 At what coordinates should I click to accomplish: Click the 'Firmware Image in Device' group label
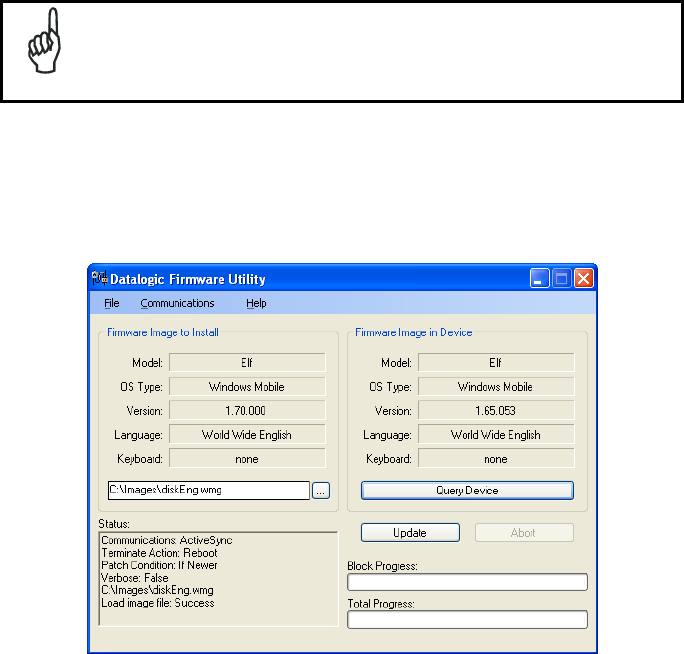pyautogui.click(x=414, y=332)
